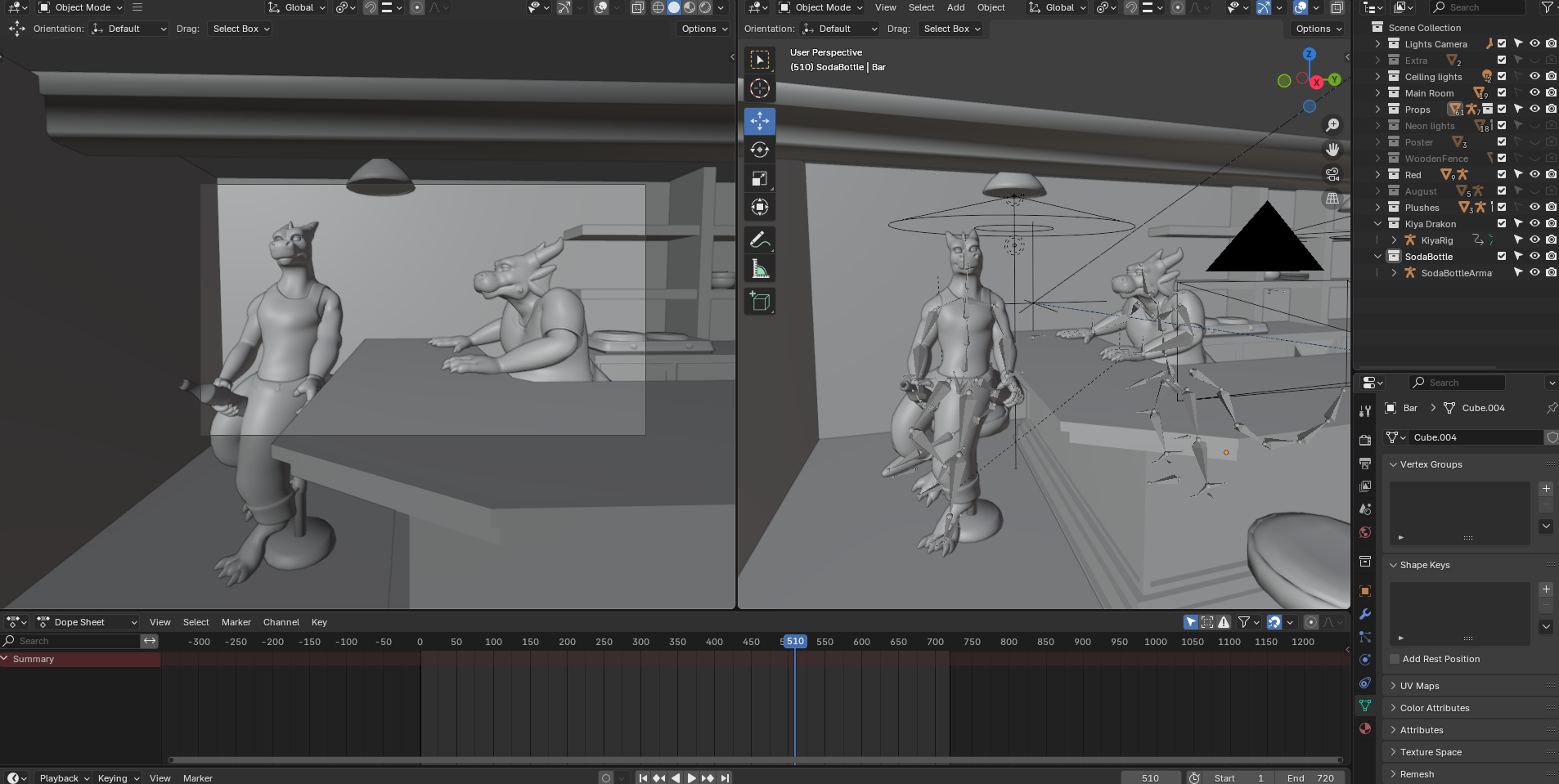Choose the Add Cube tool
Viewport: 1559px width, 784px height.
coord(759,302)
